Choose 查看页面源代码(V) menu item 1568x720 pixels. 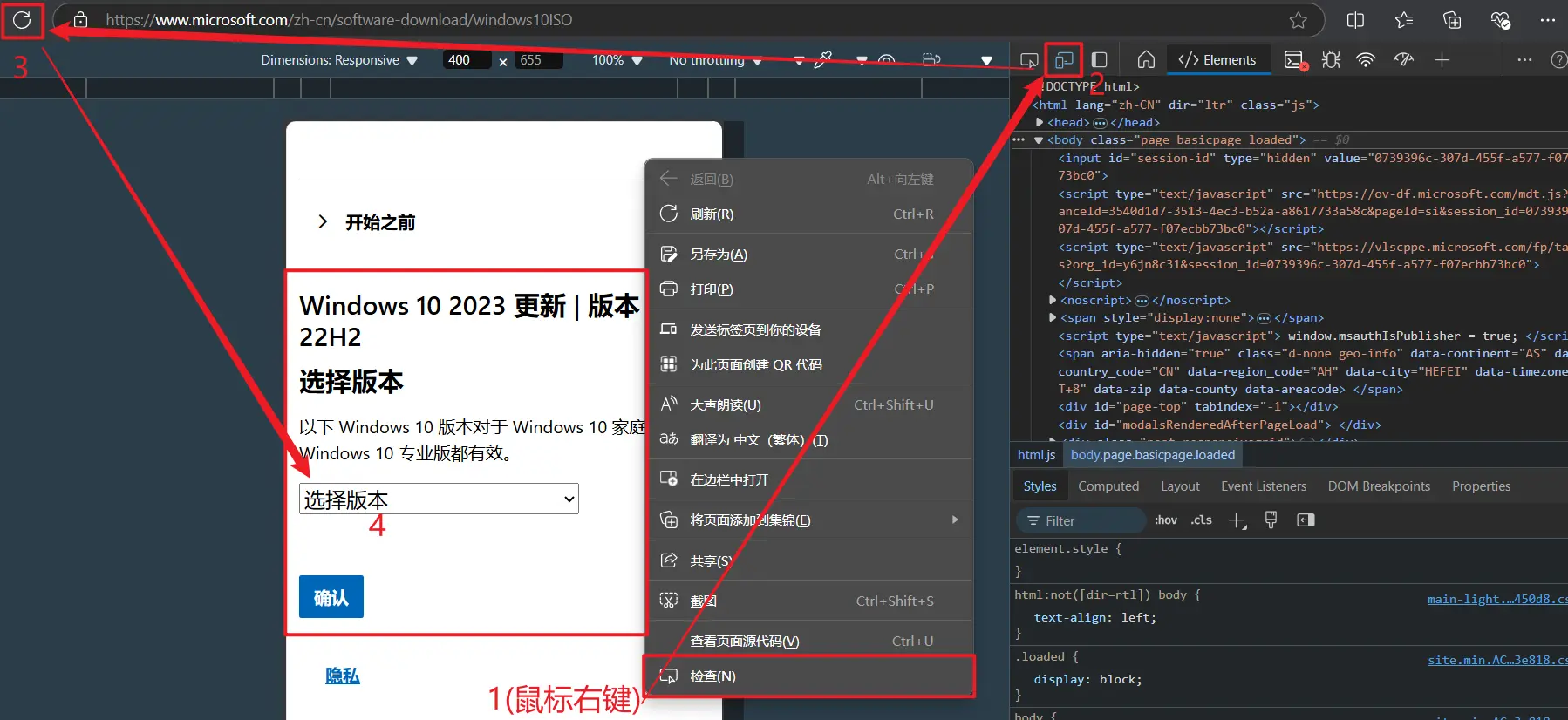click(809, 641)
